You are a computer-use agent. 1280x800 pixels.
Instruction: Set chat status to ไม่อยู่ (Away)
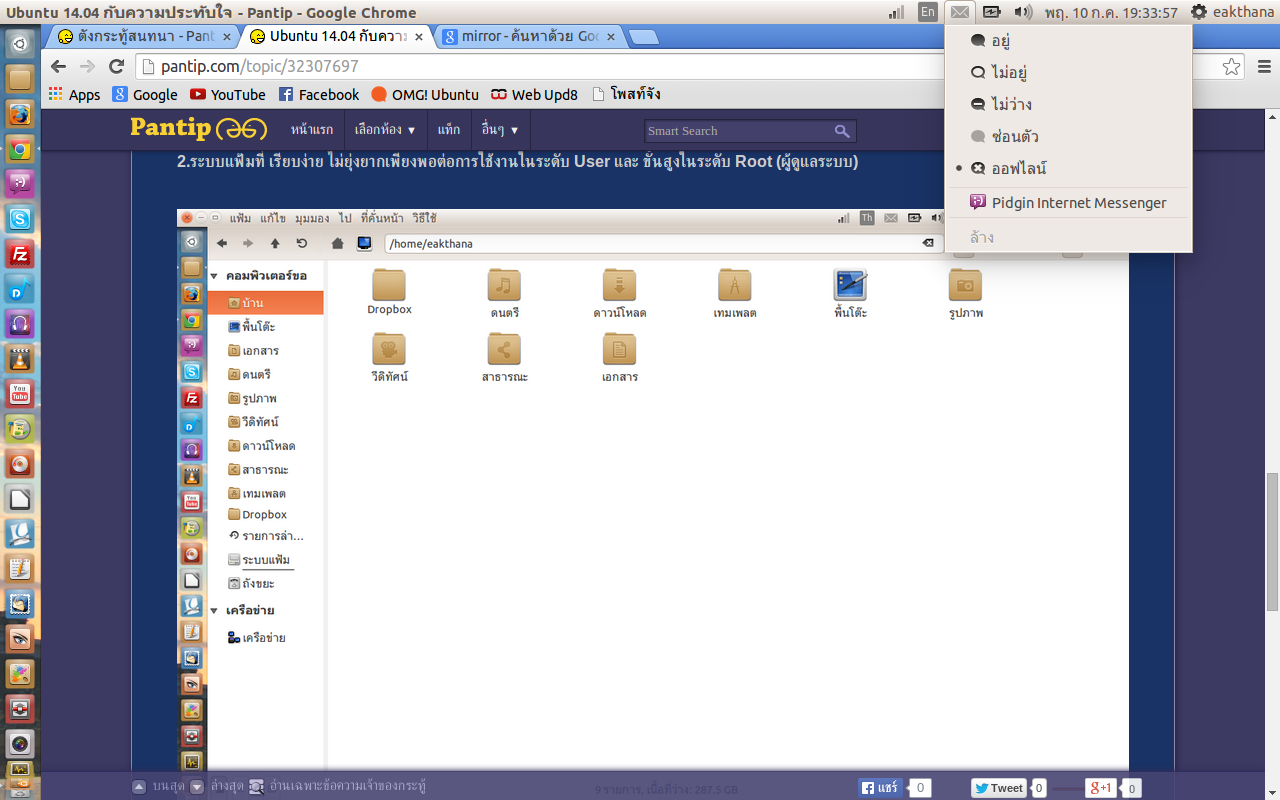1069,73
